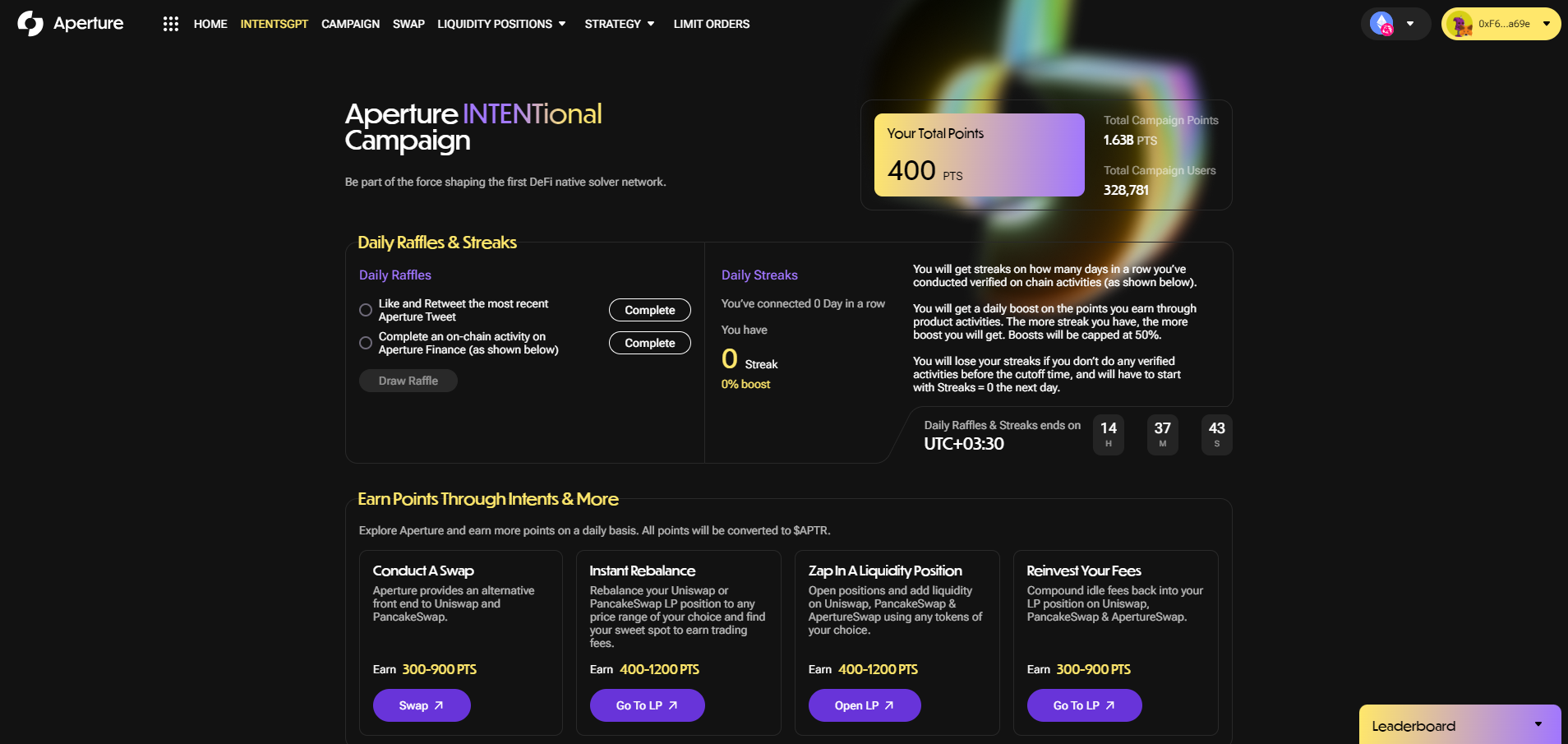Navigate to the Campaign page
Viewport: 1568px width, 744px height.
pyautogui.click(x=350, y=24)
